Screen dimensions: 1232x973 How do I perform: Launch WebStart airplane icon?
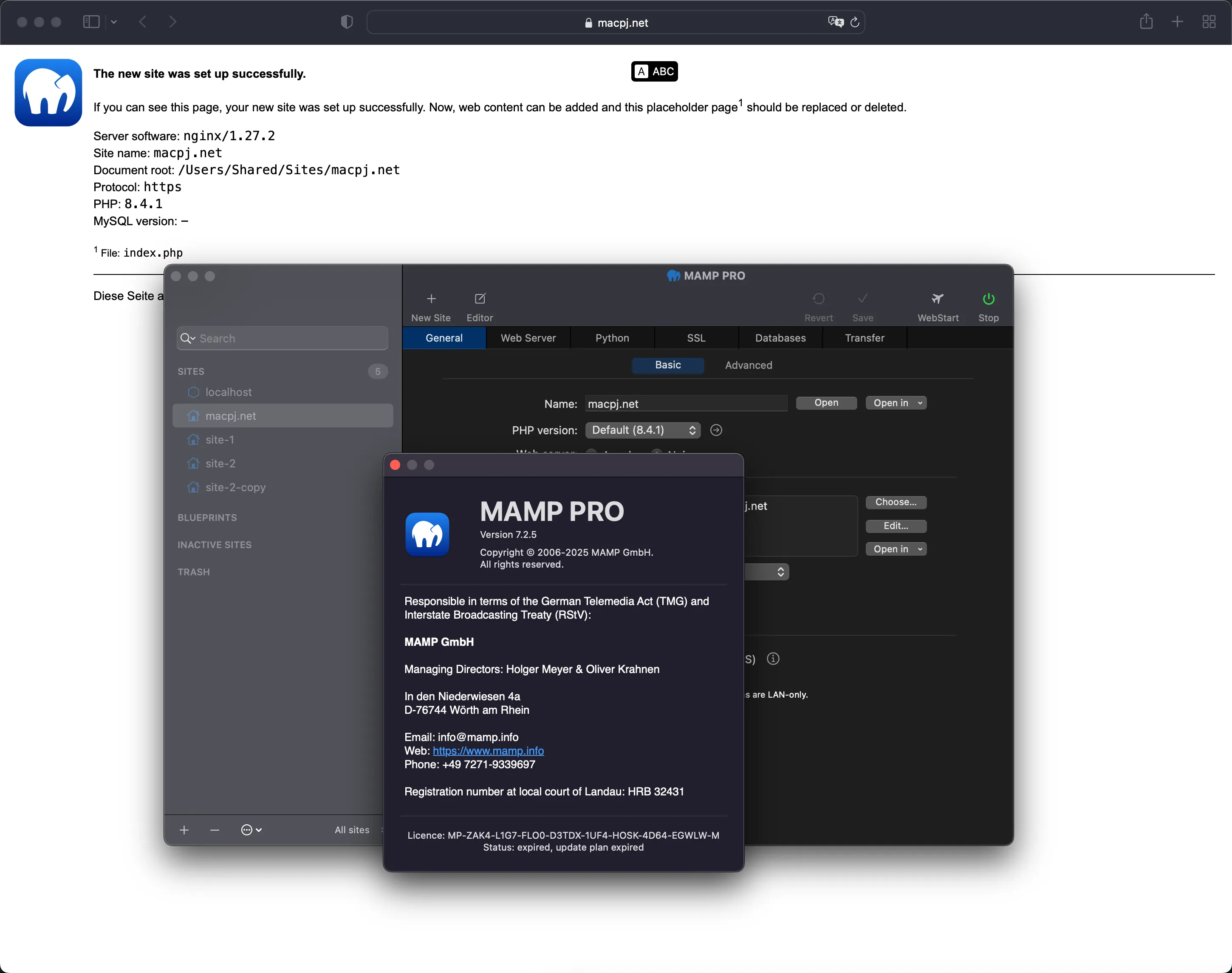point(938,299)
